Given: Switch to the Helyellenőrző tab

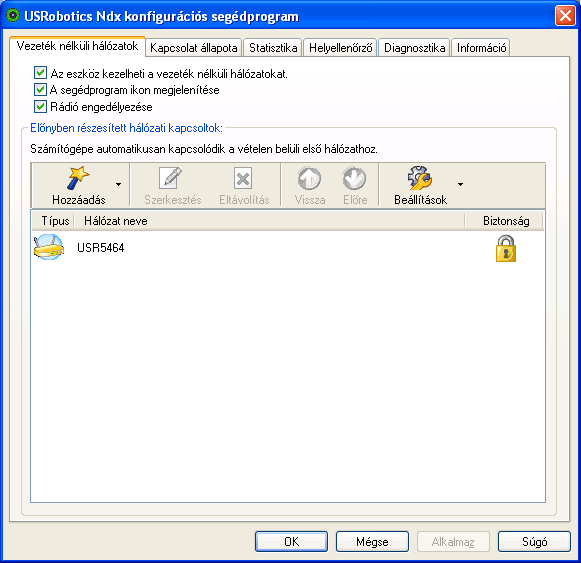Looking at the screenshot, I should (x=341, y=48).
